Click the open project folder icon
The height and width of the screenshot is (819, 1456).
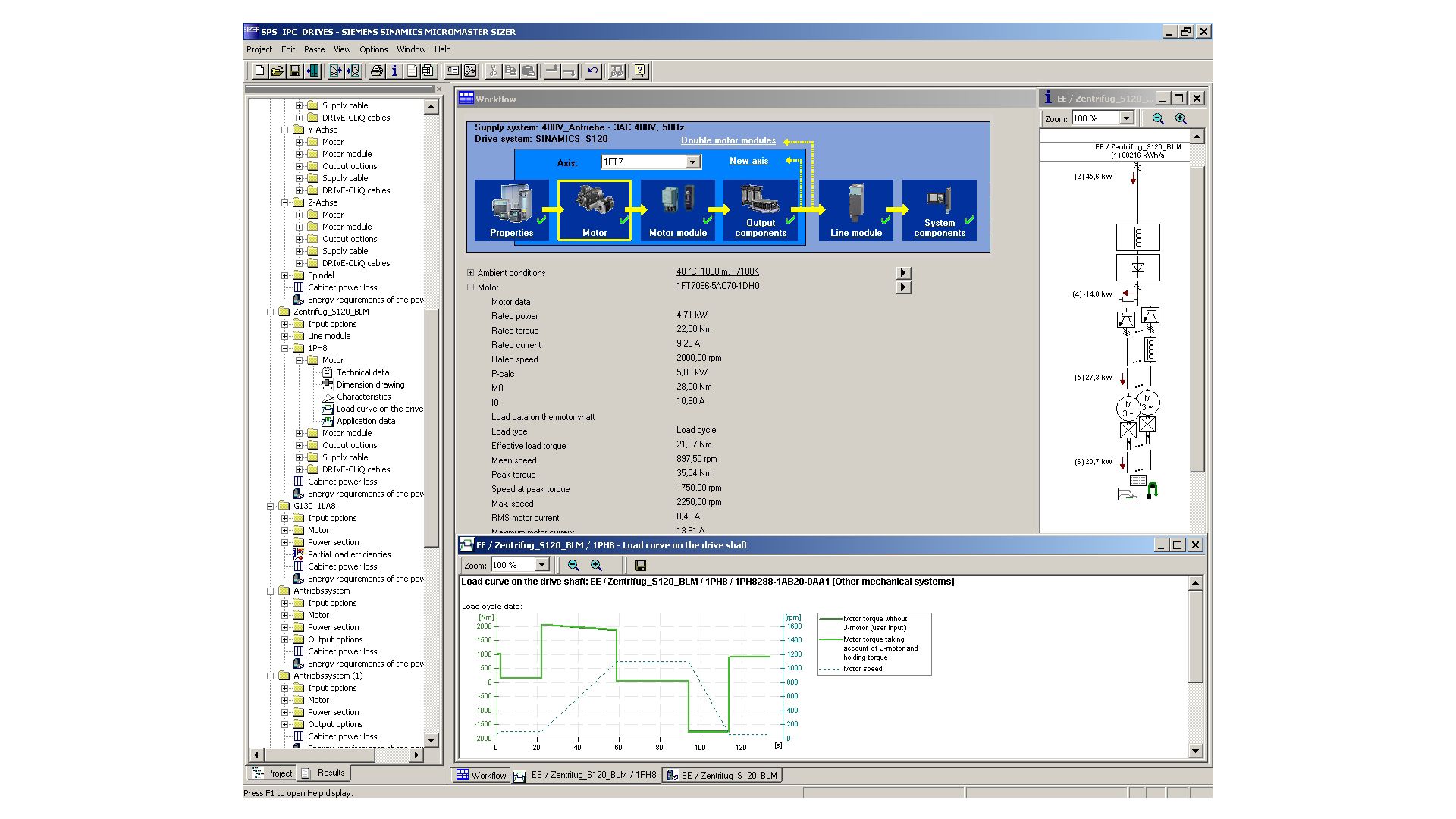point(278,71)
